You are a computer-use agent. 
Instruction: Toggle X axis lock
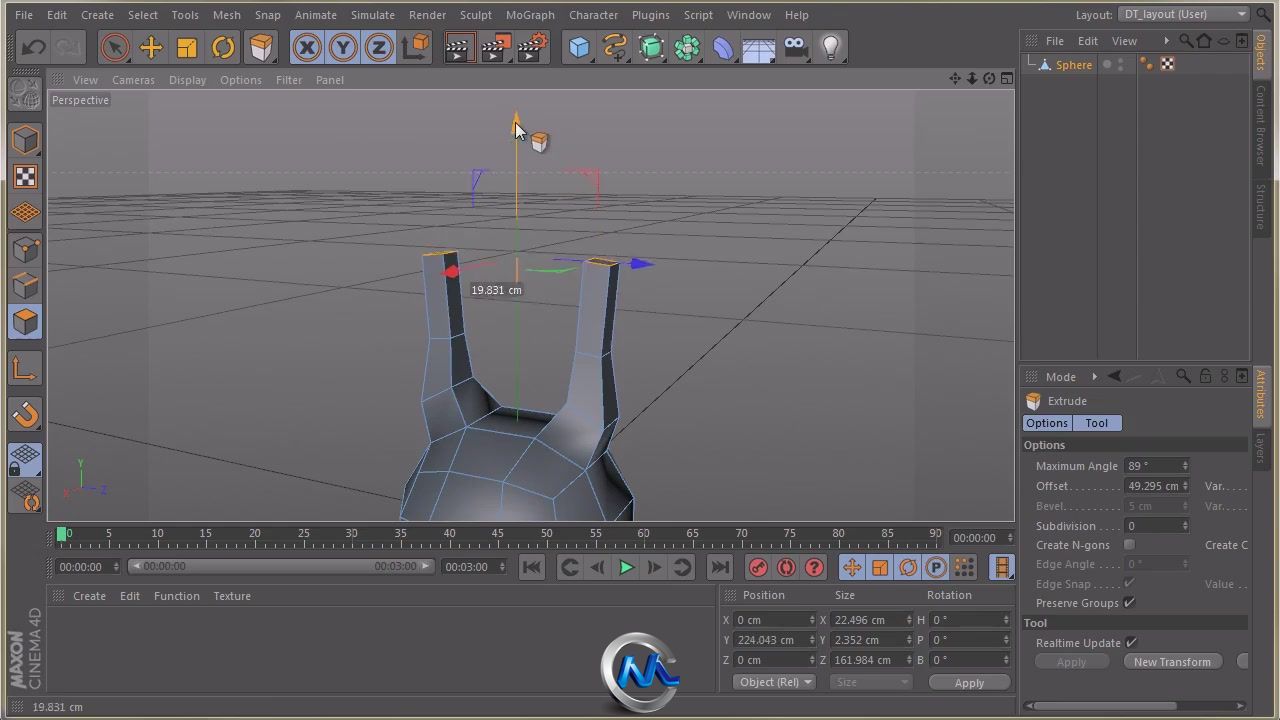tap(307, 47)
